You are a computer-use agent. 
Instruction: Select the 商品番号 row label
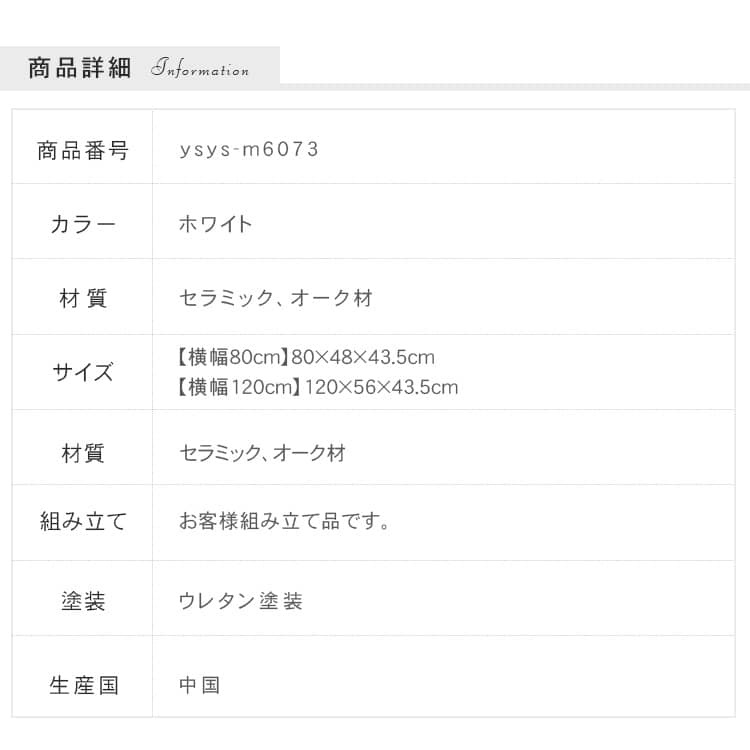pyautogui.click(x=83, y=150)
